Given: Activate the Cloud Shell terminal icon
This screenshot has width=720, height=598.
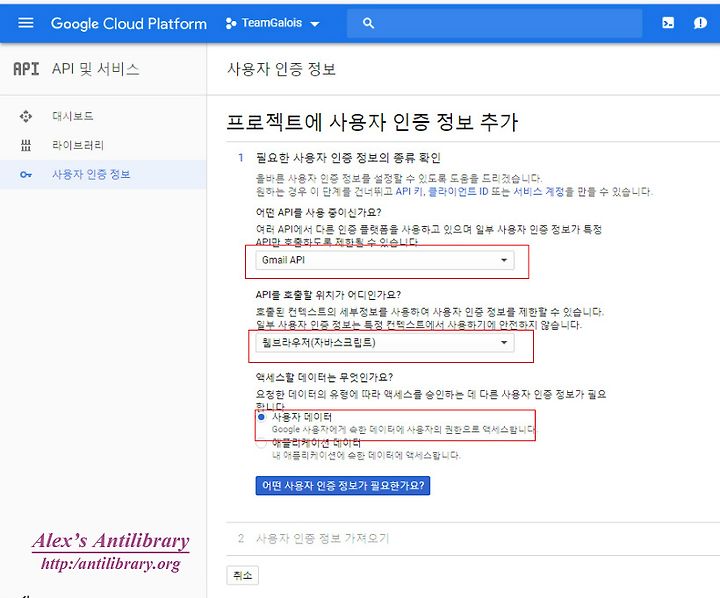Looking at the screenshot, I should coord(668,23).
